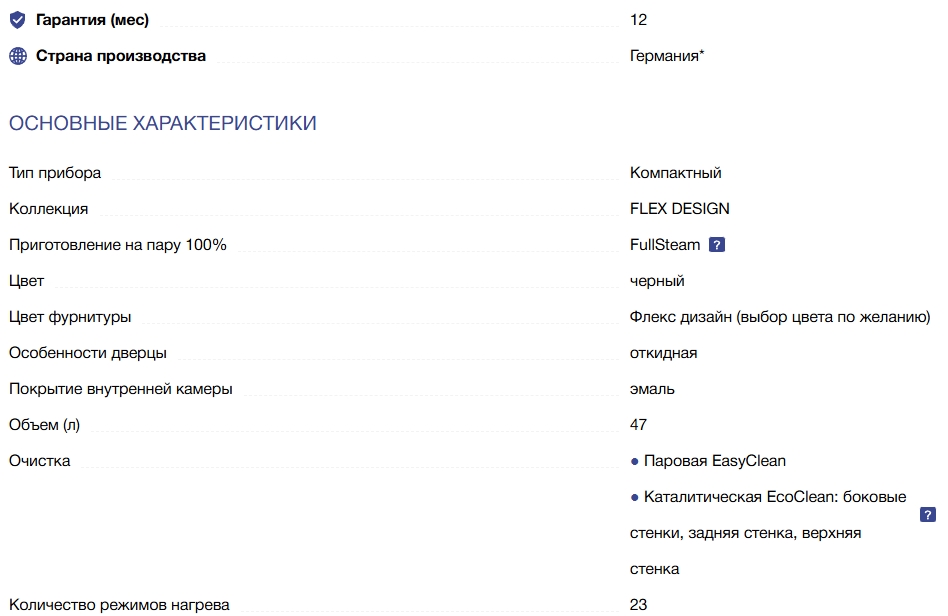This screenshot has width=948, height=616.
Task: Open the EcoClean help question-mark icon
Action: point(927,515)
